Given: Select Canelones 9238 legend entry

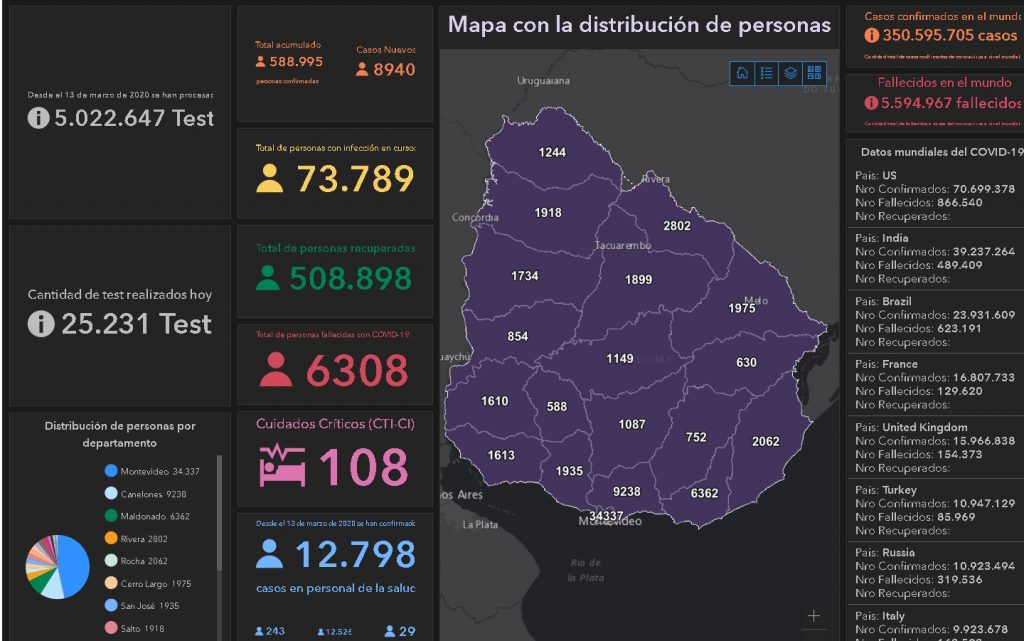Looking at the screenshot, I should 146,493.
